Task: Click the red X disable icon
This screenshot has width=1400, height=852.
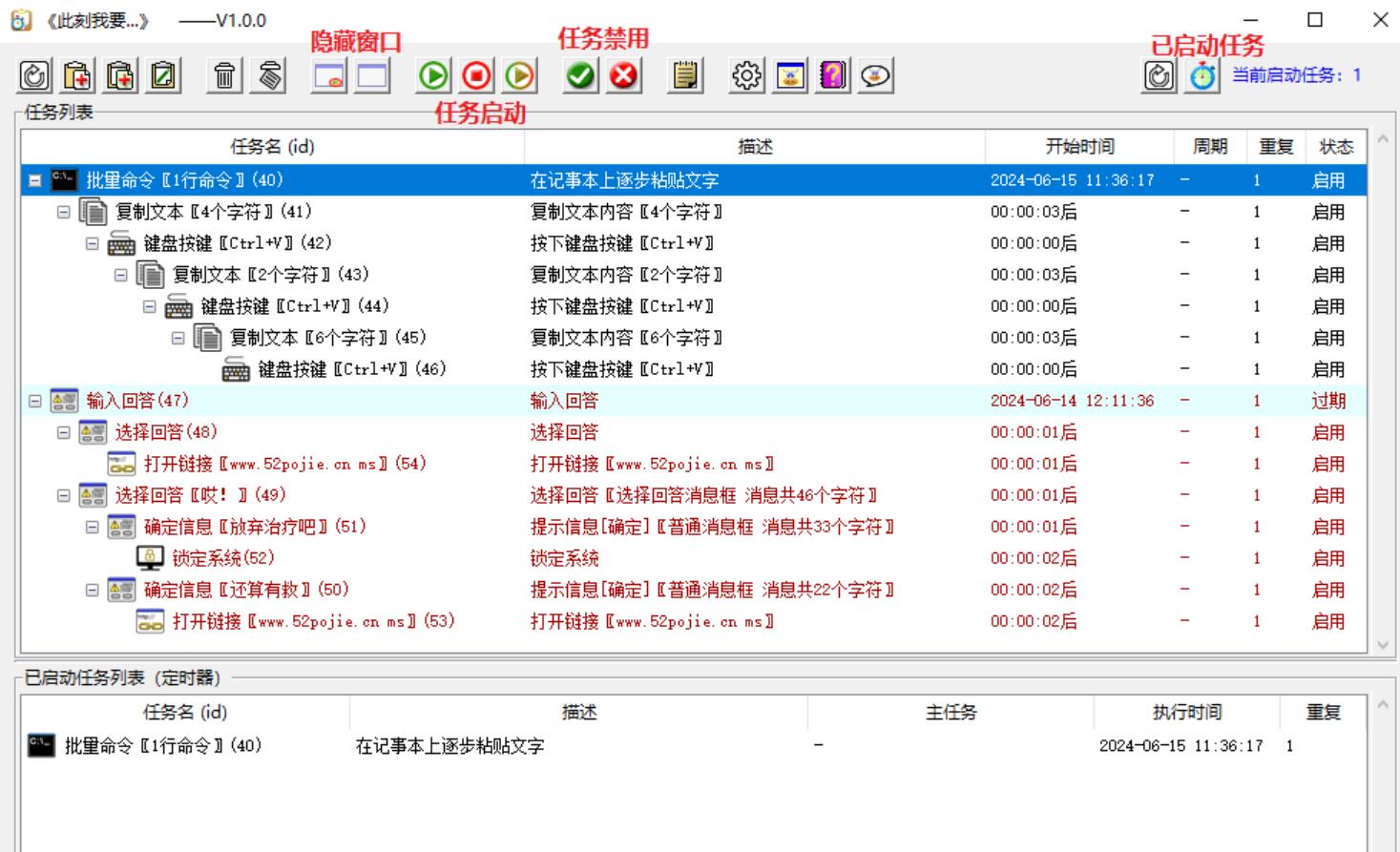Action: (624, 75)
